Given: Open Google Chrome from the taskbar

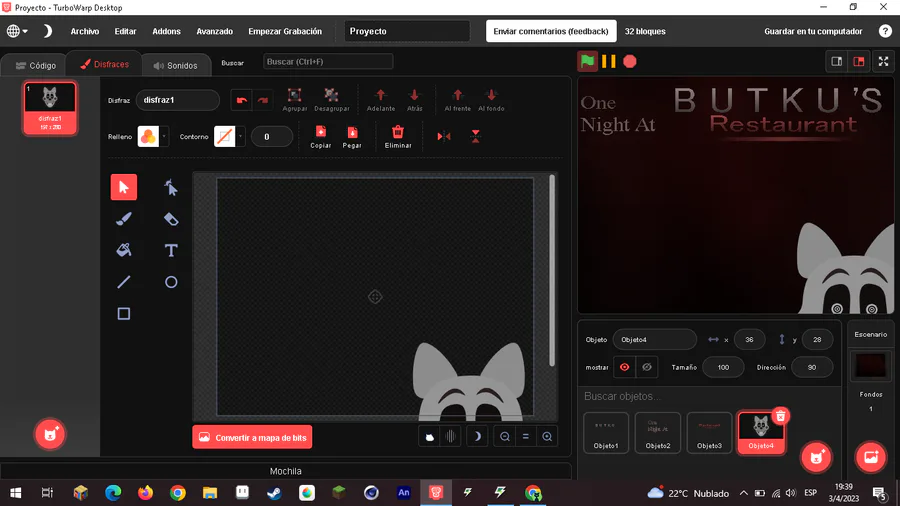Looking at the screenshot, I should pos(178,493).
